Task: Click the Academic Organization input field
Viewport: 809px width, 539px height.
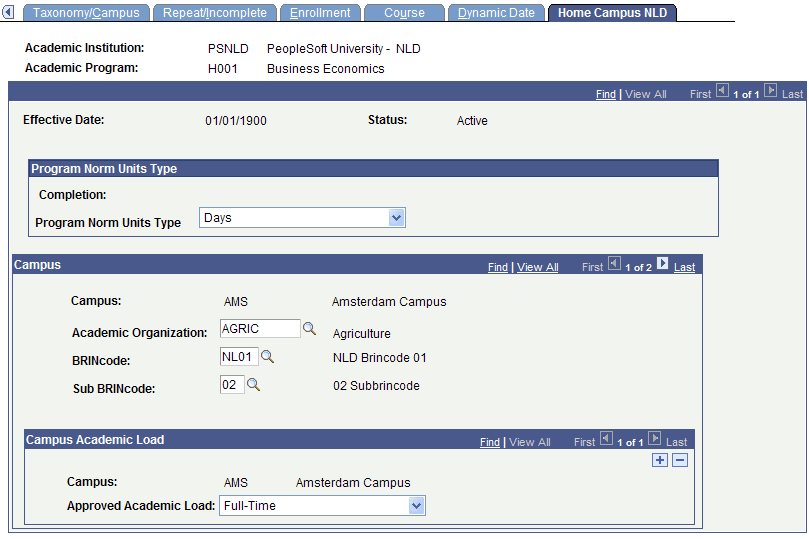Action: pos(260,329)
